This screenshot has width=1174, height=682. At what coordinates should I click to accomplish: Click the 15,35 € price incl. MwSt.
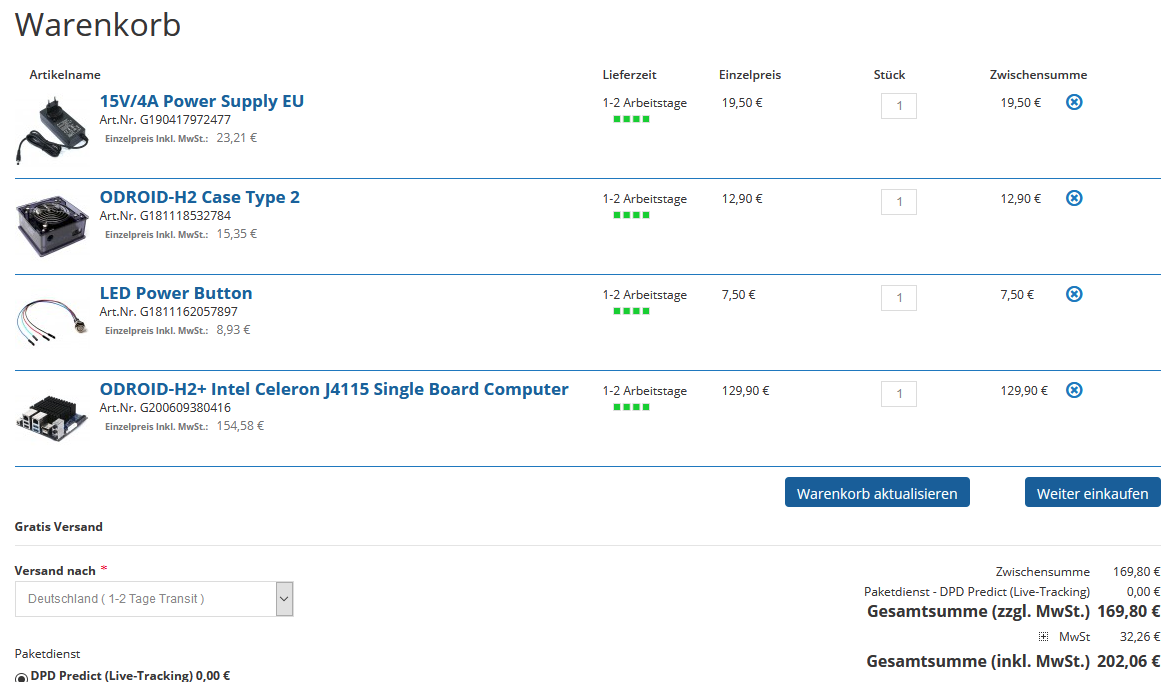(237, 234)
